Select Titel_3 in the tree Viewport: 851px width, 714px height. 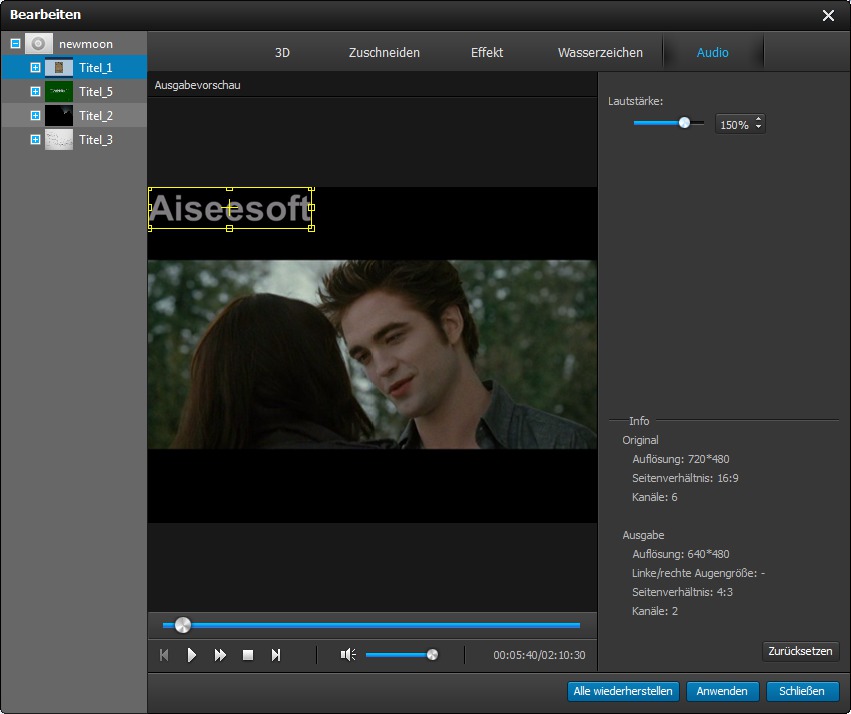coord(96,140)
